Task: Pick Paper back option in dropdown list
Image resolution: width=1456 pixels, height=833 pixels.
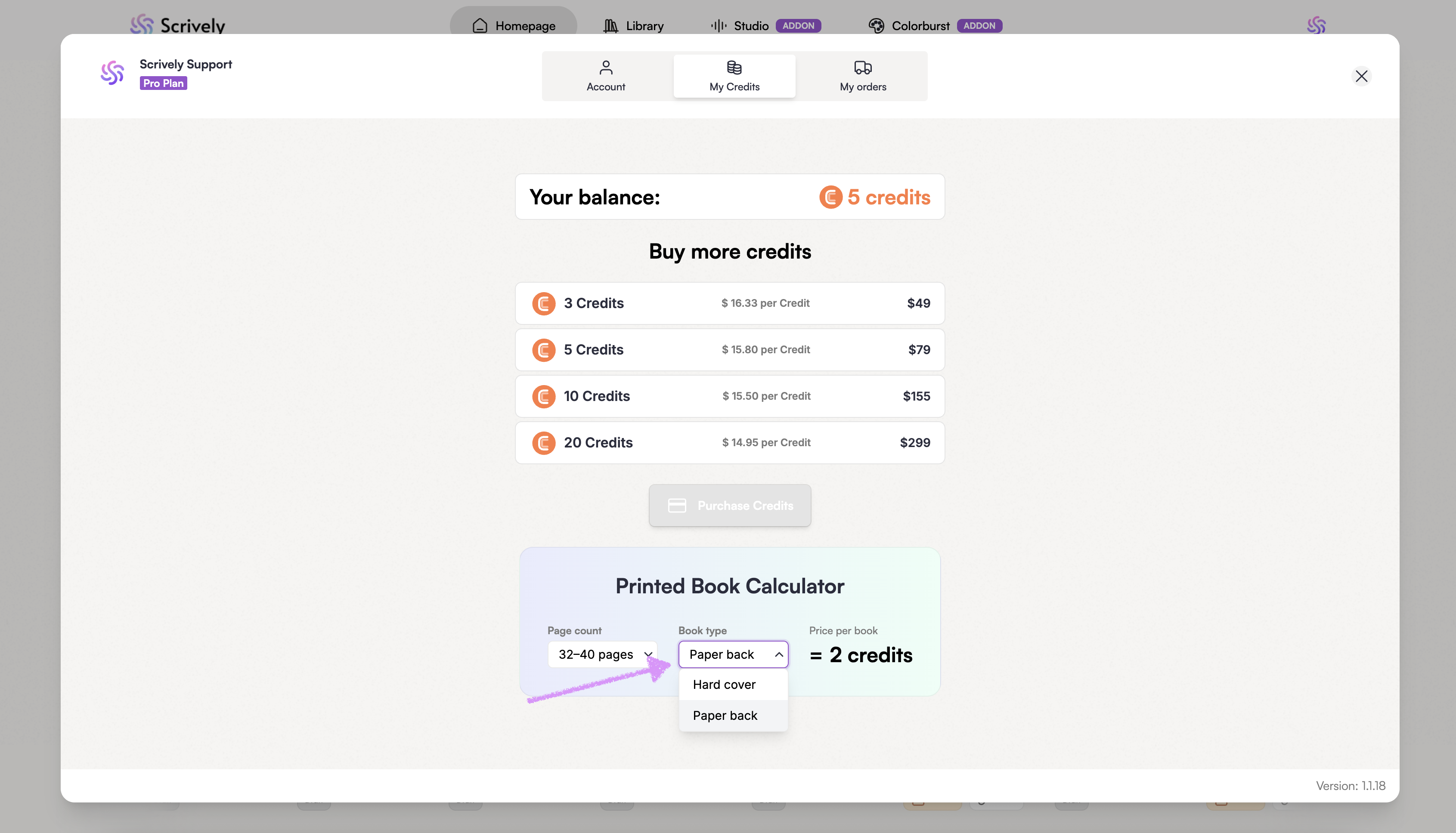Action: [725, 715]
